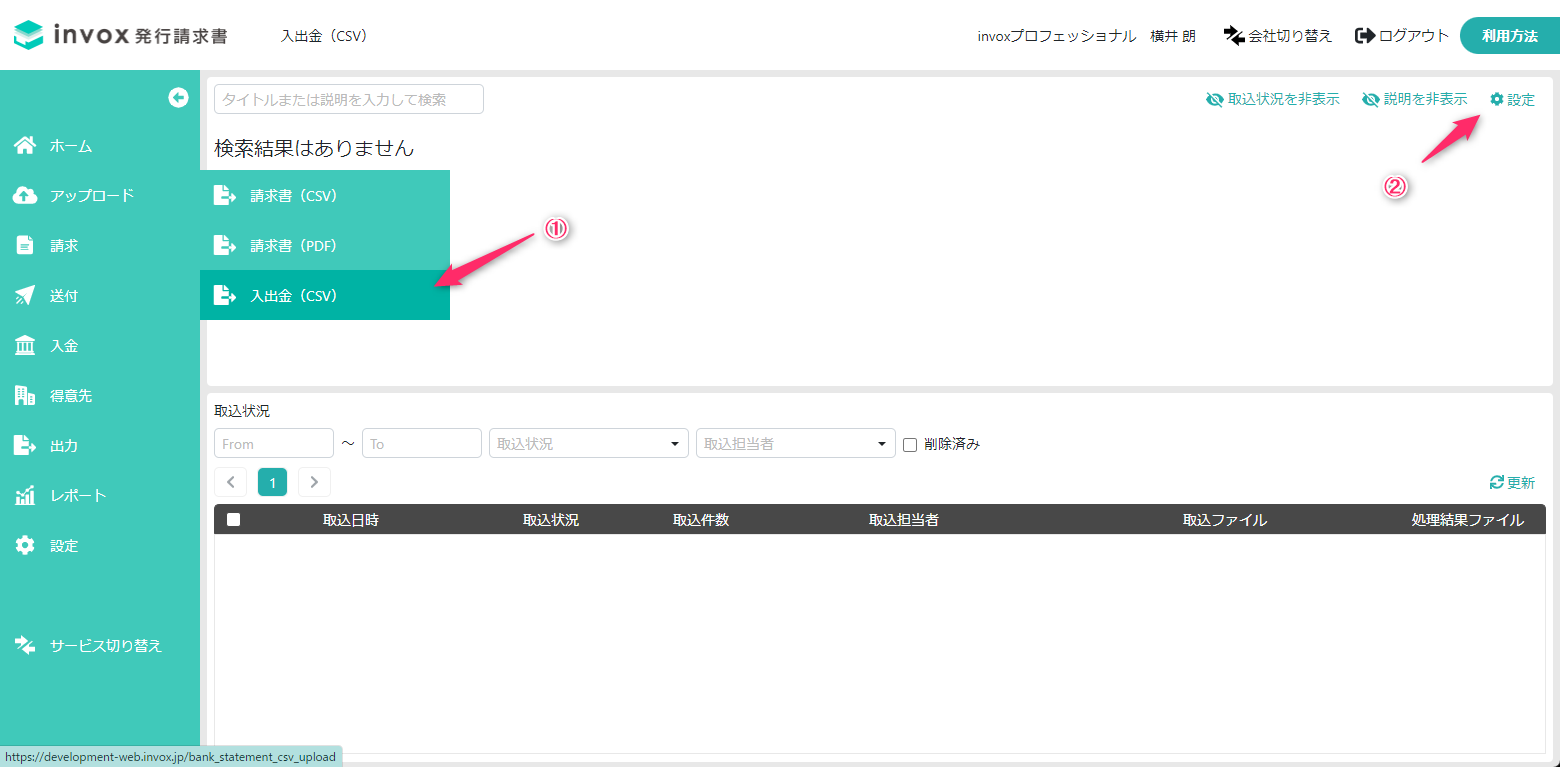Toggle the 削除済み checkbox

(x=910, y=445)
